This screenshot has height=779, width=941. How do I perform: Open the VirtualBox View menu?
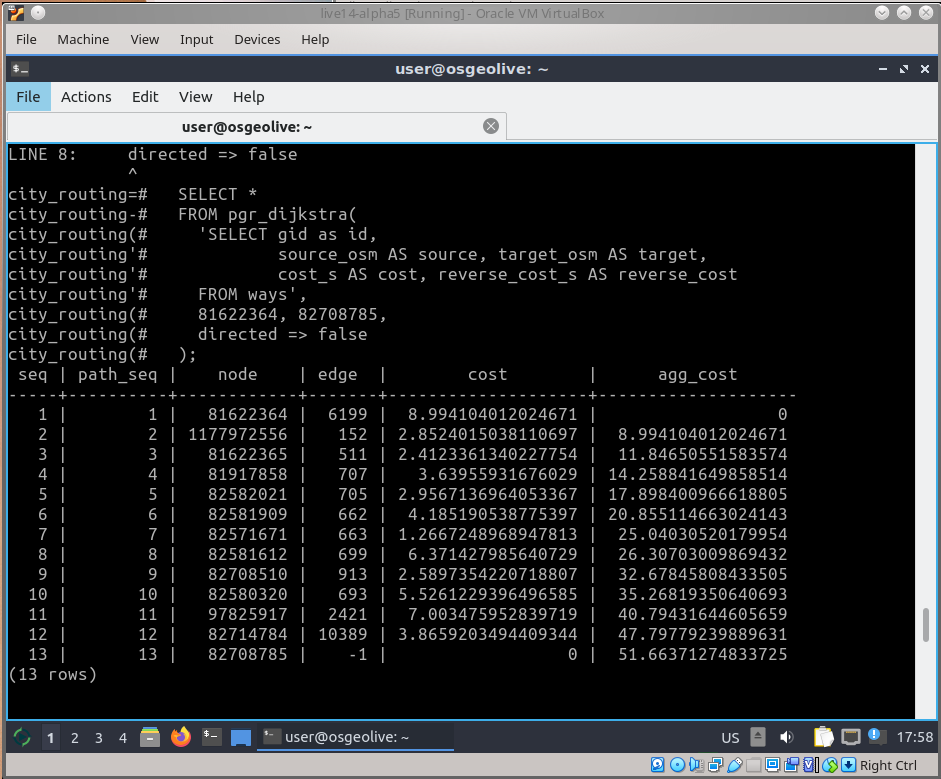(x=145, y=40)
